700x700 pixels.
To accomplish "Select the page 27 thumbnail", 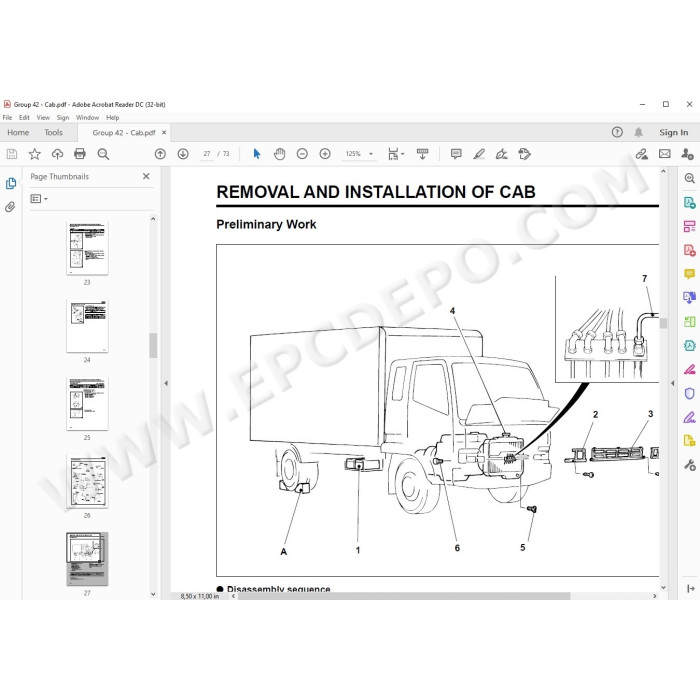I will [x=87, y=559].
